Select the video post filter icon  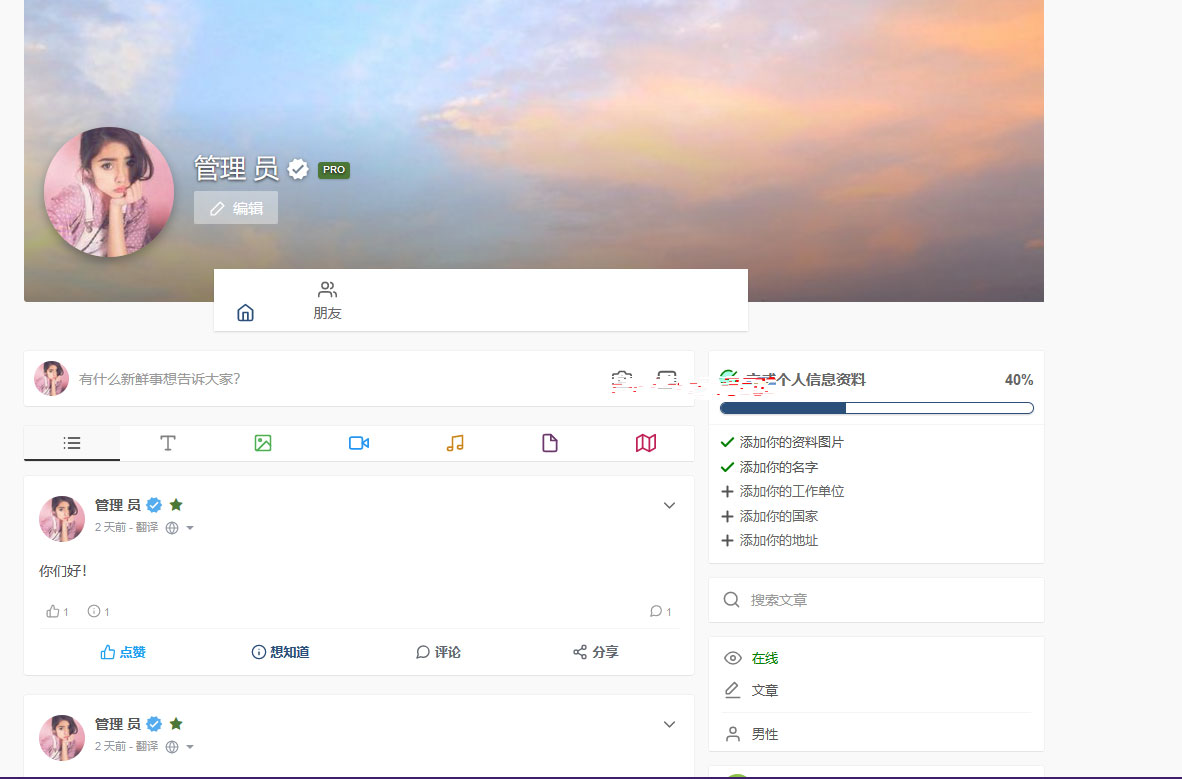click(359, 443)
